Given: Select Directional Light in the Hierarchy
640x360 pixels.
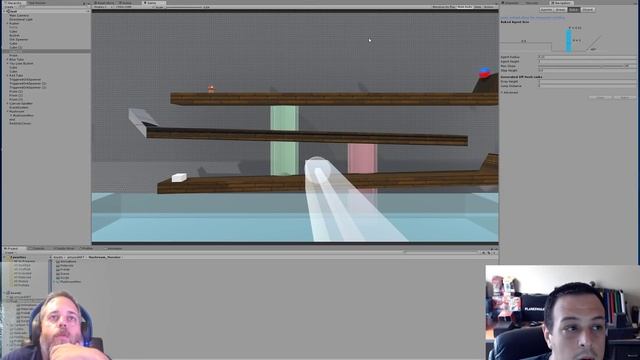Looking at the screenshot, I should 21,19.
